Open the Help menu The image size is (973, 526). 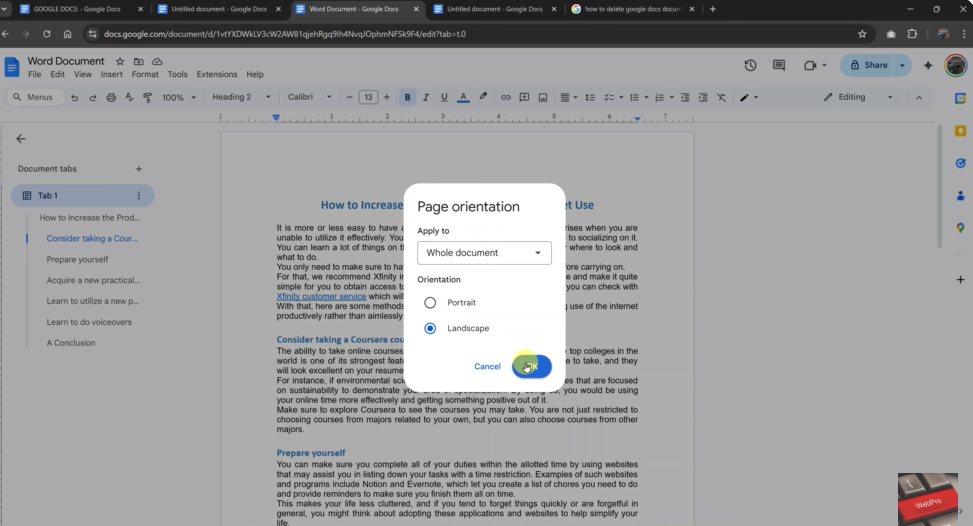point(255,74)
